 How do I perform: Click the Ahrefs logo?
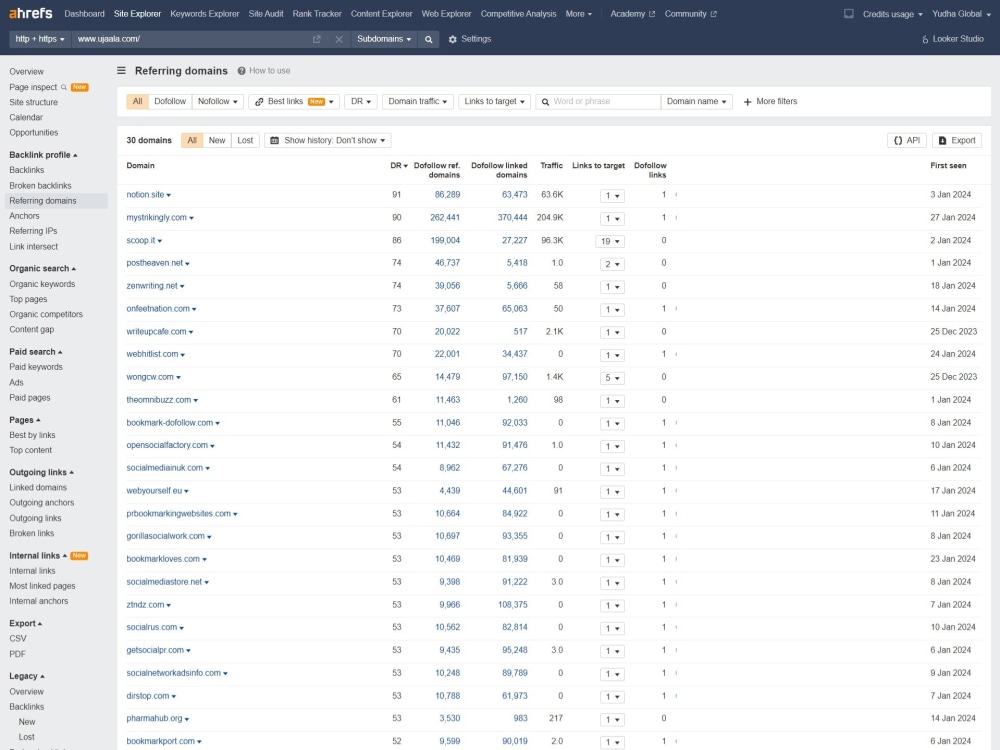31,13
